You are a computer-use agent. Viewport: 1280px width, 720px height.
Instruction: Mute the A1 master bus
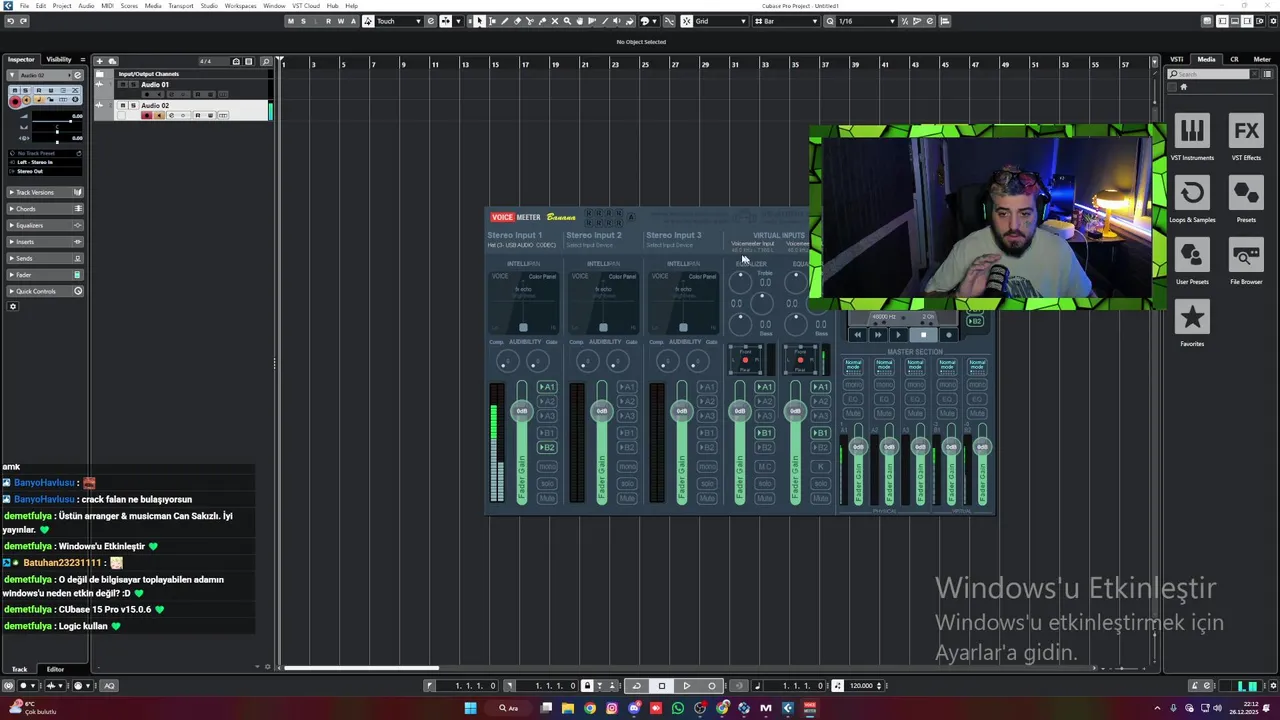point(853,413)
